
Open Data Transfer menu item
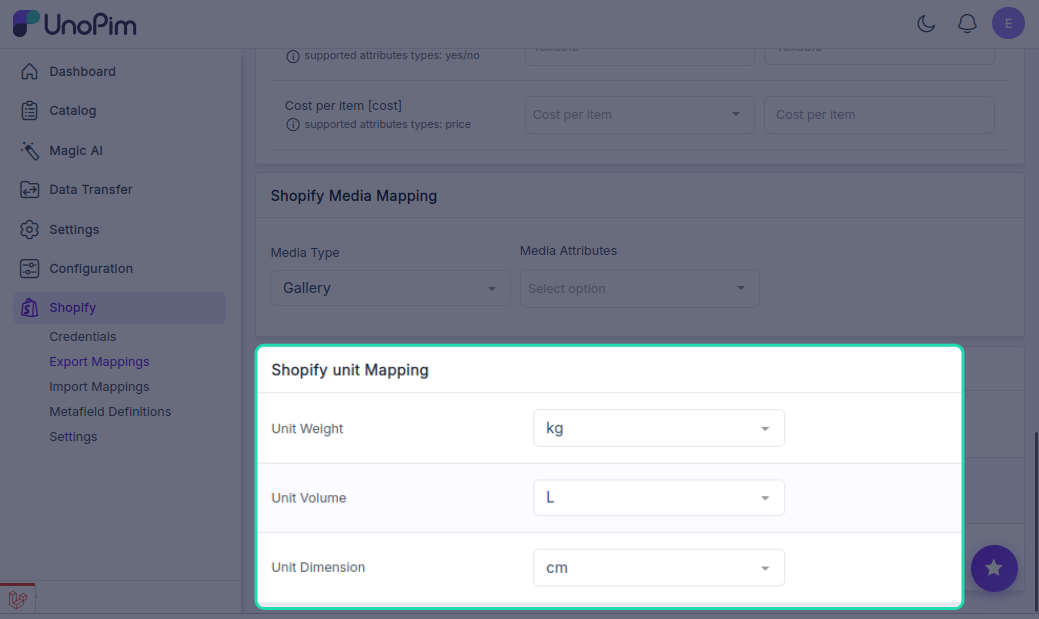coord(91,190)
